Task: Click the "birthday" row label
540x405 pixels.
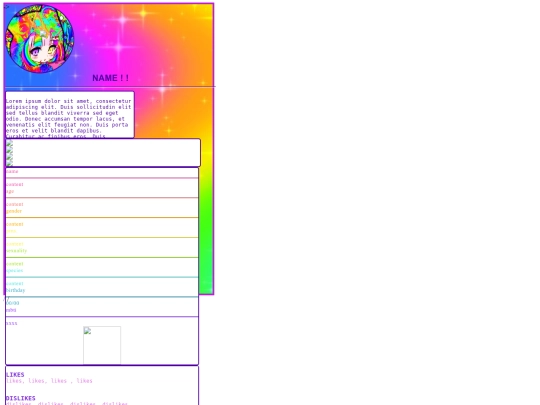Action: [15, 290]
